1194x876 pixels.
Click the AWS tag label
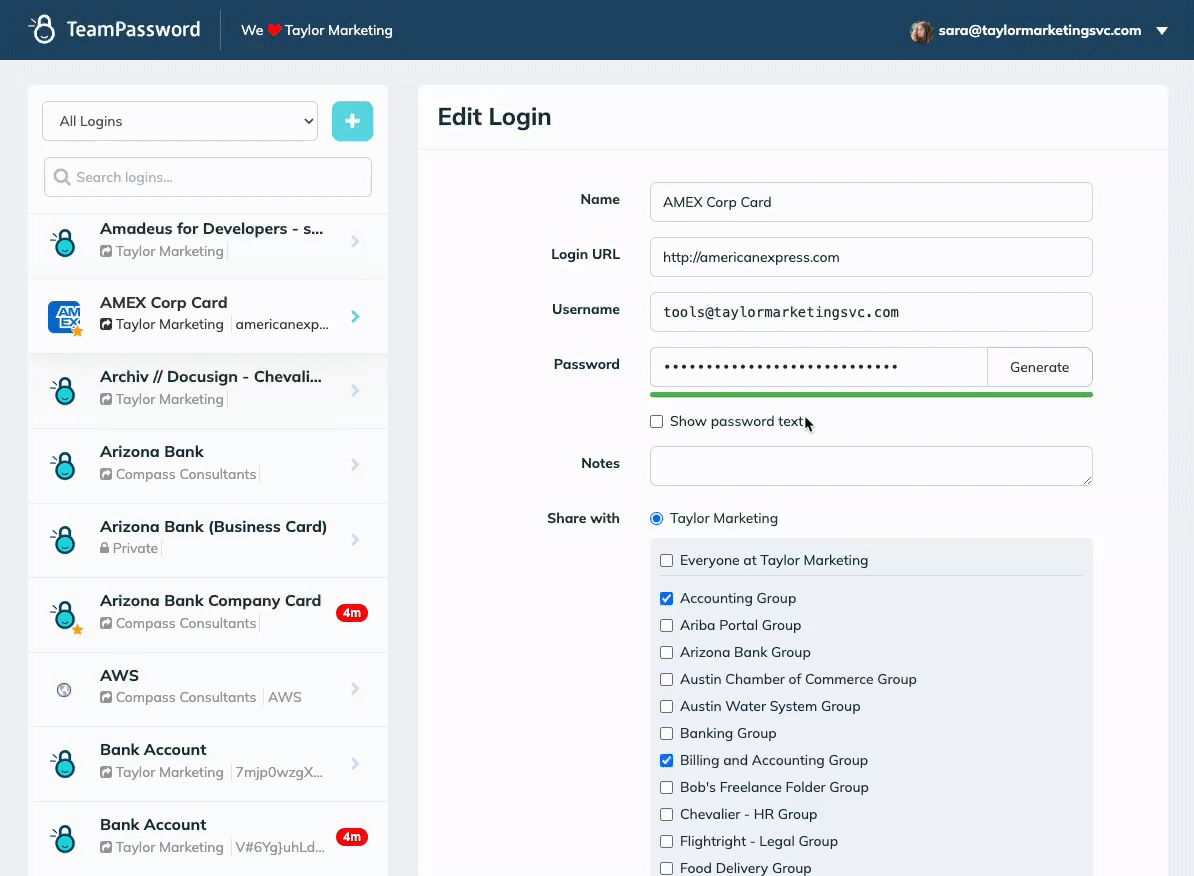pyautogui.click(x=285, y=697)
